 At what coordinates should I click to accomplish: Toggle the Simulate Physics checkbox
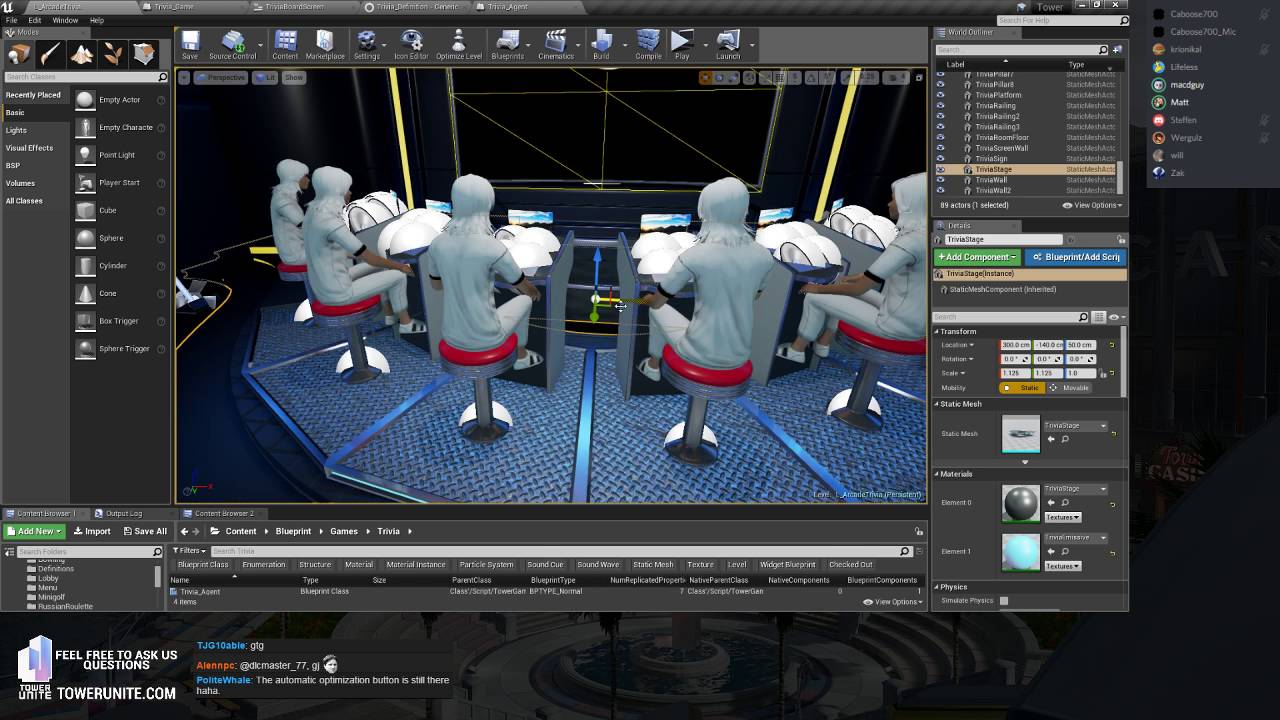[x=1004, y=601]
